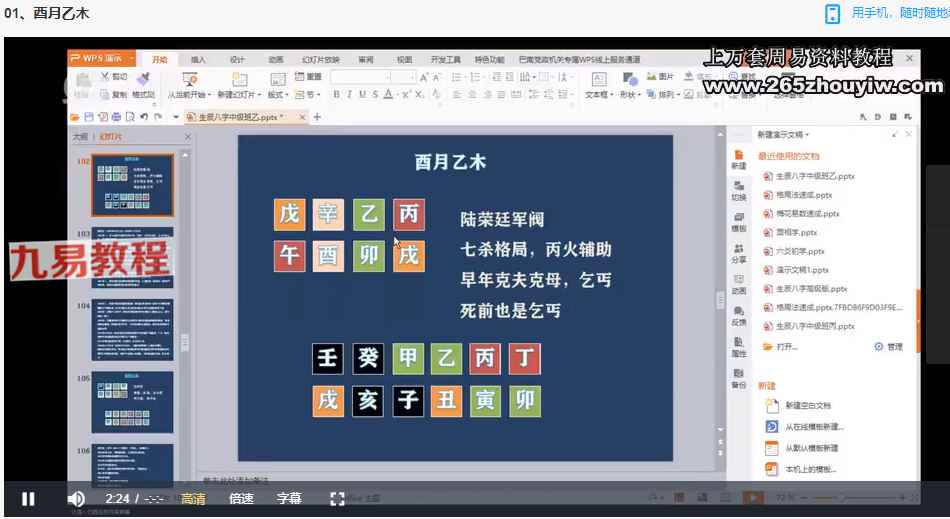Click the 切换 icon in the side strip
Screen dimensions: 950x519
tap(738, 190)
